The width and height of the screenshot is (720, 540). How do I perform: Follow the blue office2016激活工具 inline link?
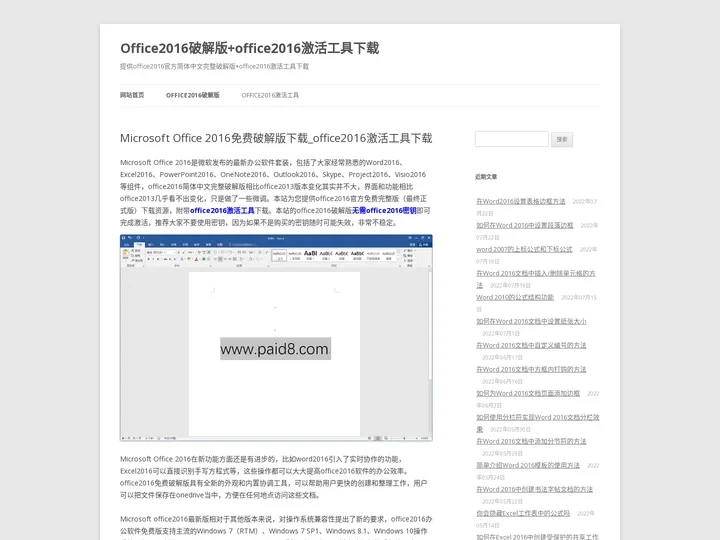tap(222, 210)
